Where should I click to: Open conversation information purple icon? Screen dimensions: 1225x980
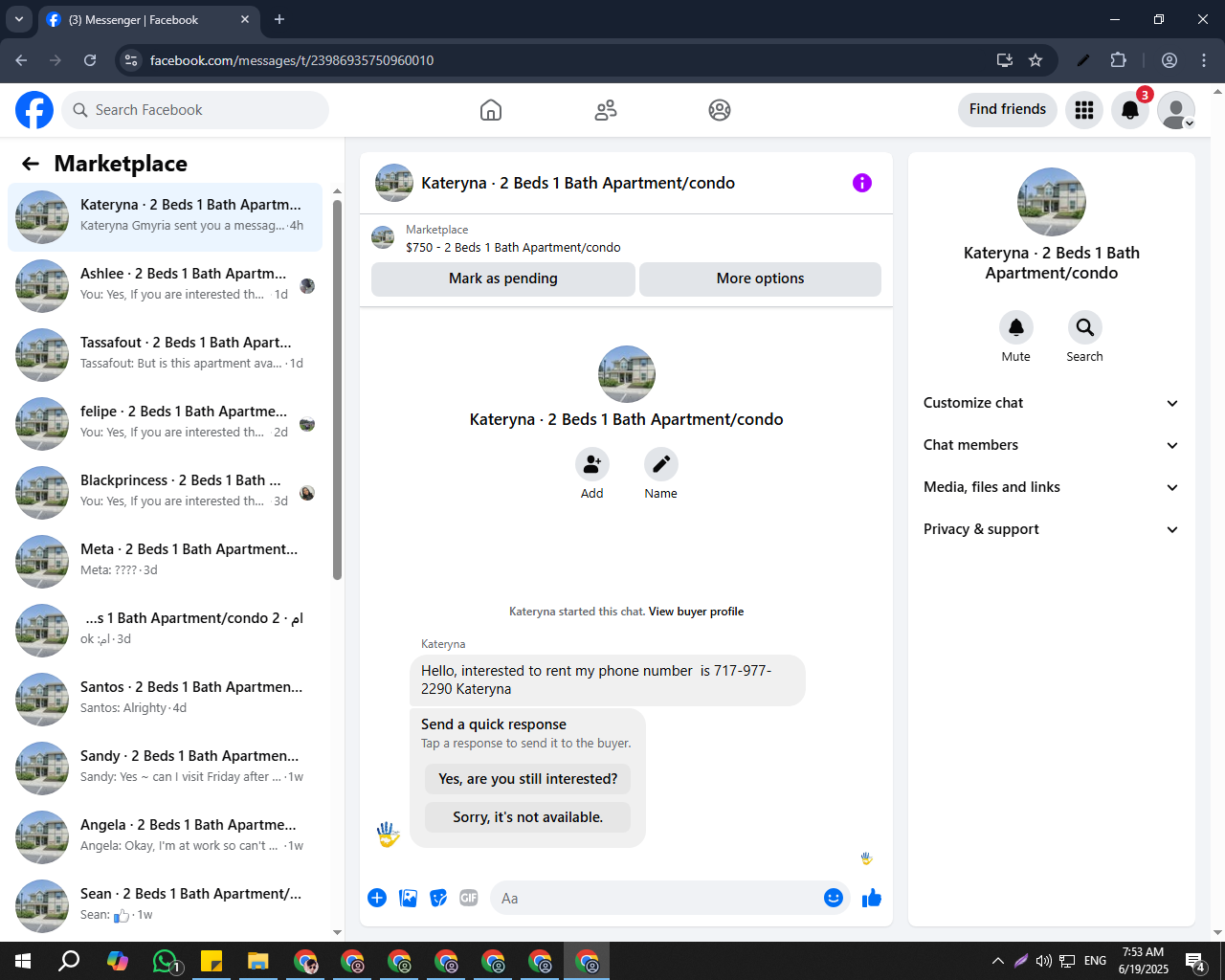(862, 183)
